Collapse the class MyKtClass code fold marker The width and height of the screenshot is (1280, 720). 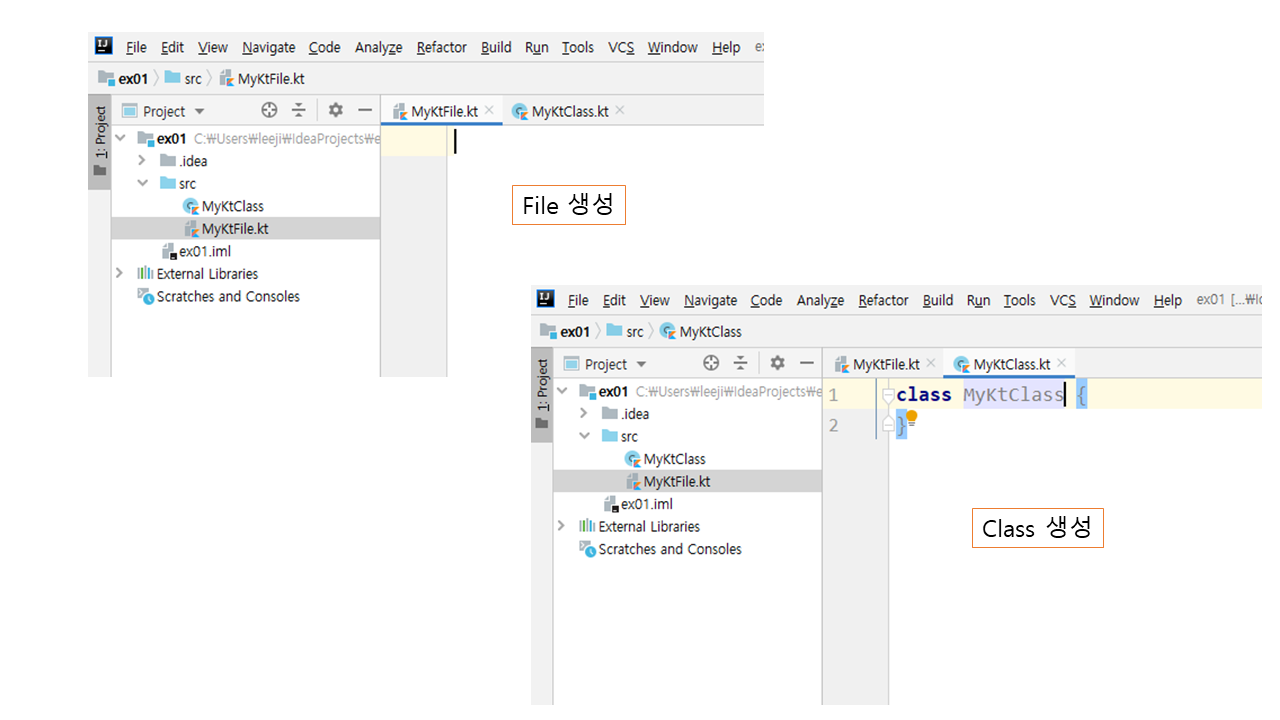(888, 395)
